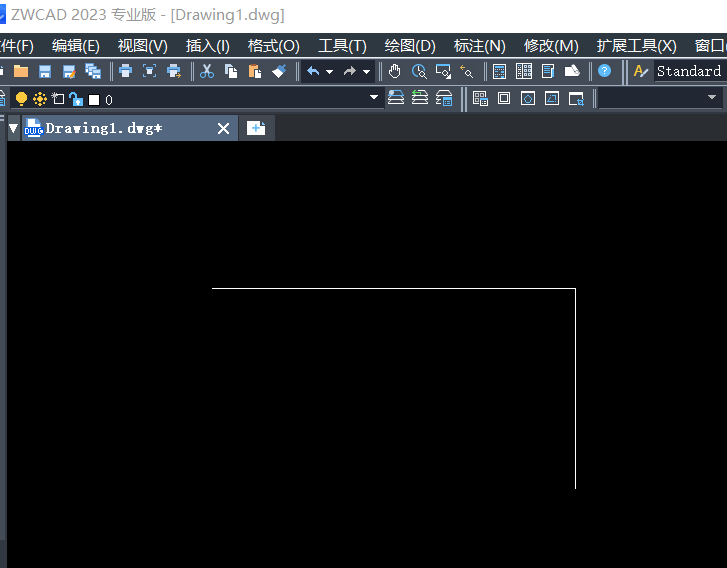The height and width of the screenshot is (568, 727).
Task: Click the Save All drawings icon
Action: tap(93, 71)
